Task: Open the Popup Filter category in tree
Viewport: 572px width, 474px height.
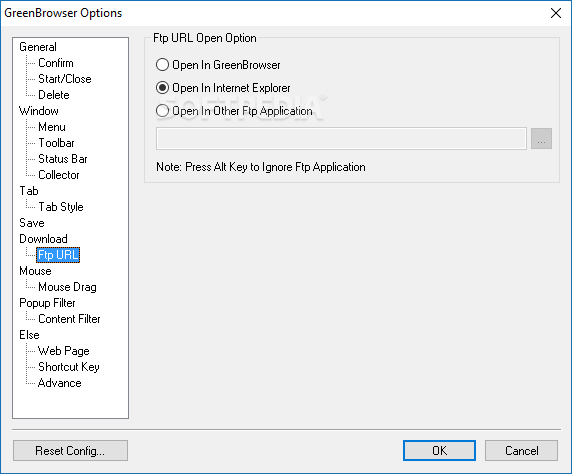Action: (x=47, y=303)
